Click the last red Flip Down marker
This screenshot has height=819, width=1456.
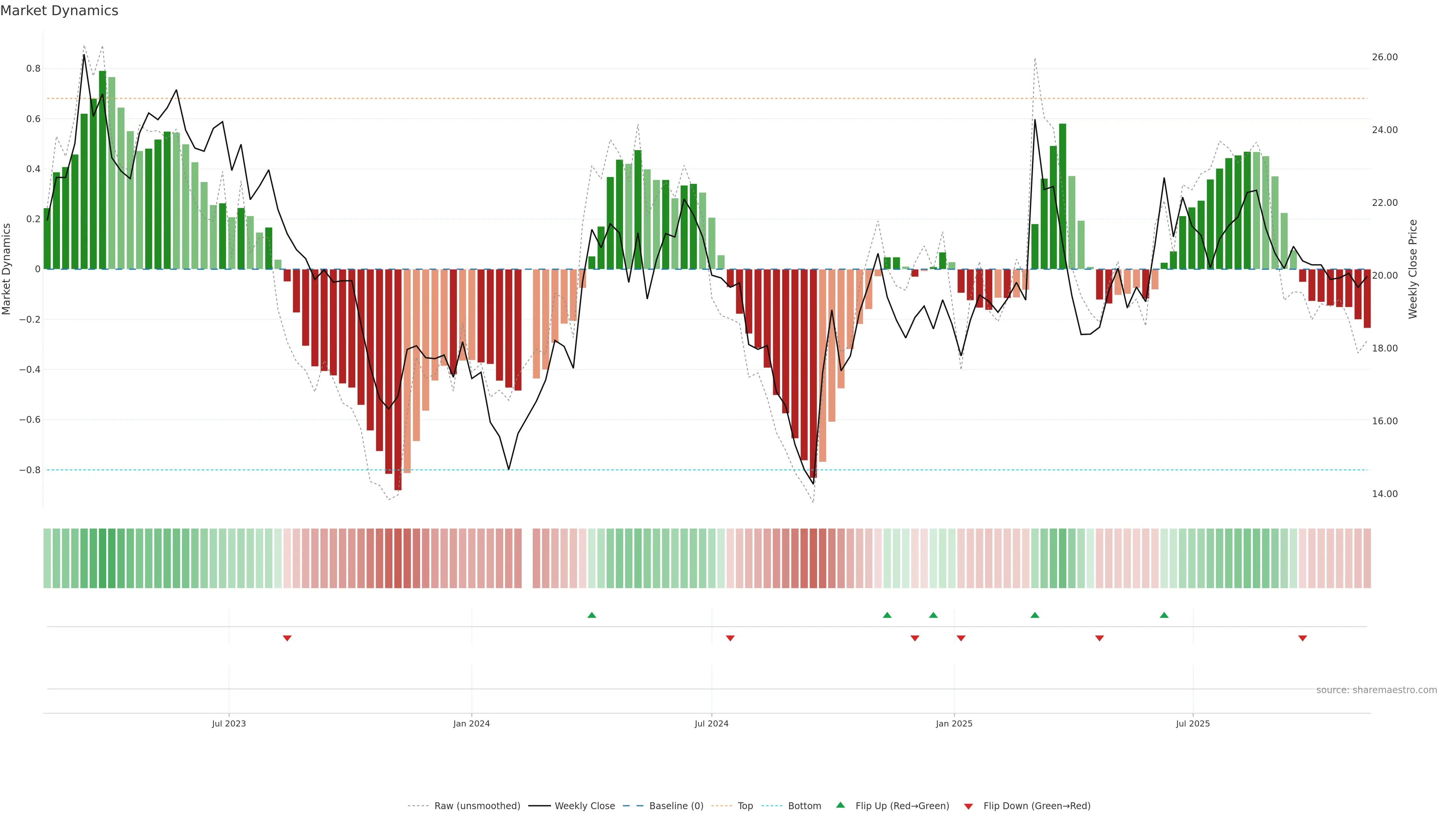click(x=1302, y=638)
